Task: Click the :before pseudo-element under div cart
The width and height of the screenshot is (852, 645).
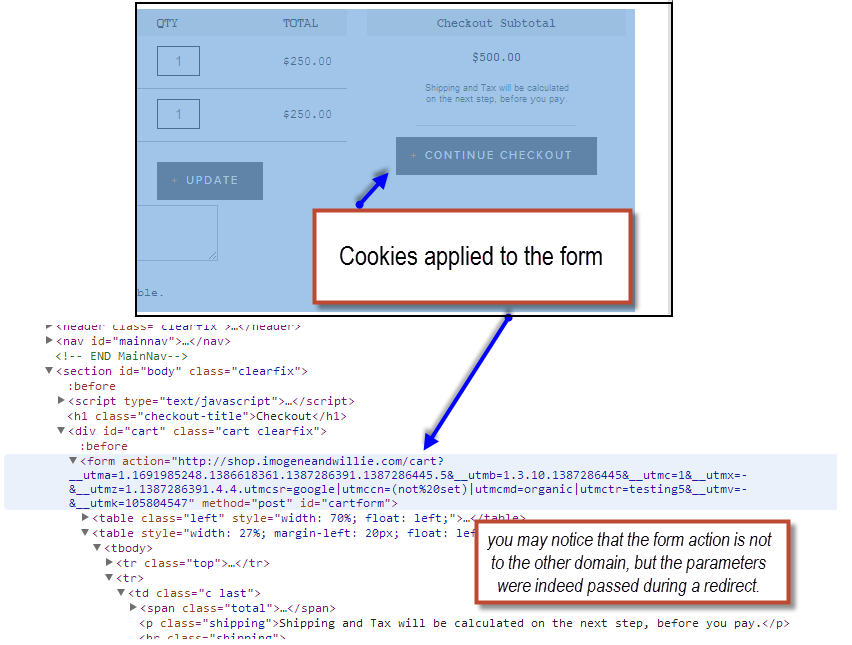Action: (103, 446)
